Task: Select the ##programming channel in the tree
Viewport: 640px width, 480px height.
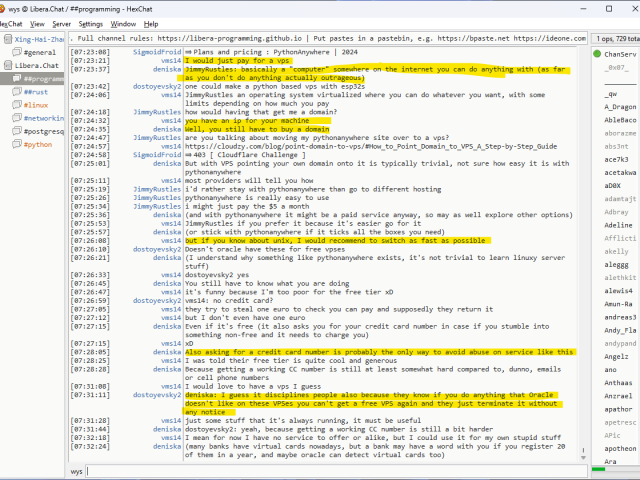Action: coord(42,78)
